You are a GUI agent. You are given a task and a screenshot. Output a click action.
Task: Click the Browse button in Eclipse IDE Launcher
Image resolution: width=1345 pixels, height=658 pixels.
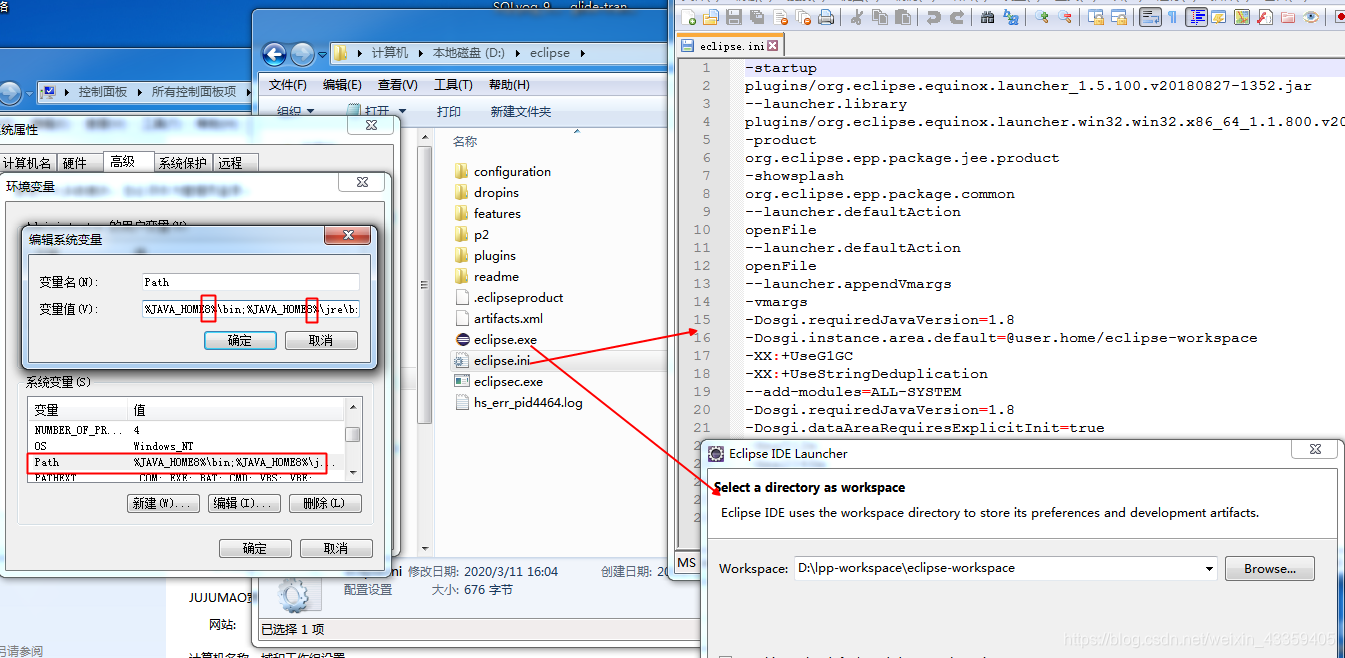click(x=1269, y=568)
